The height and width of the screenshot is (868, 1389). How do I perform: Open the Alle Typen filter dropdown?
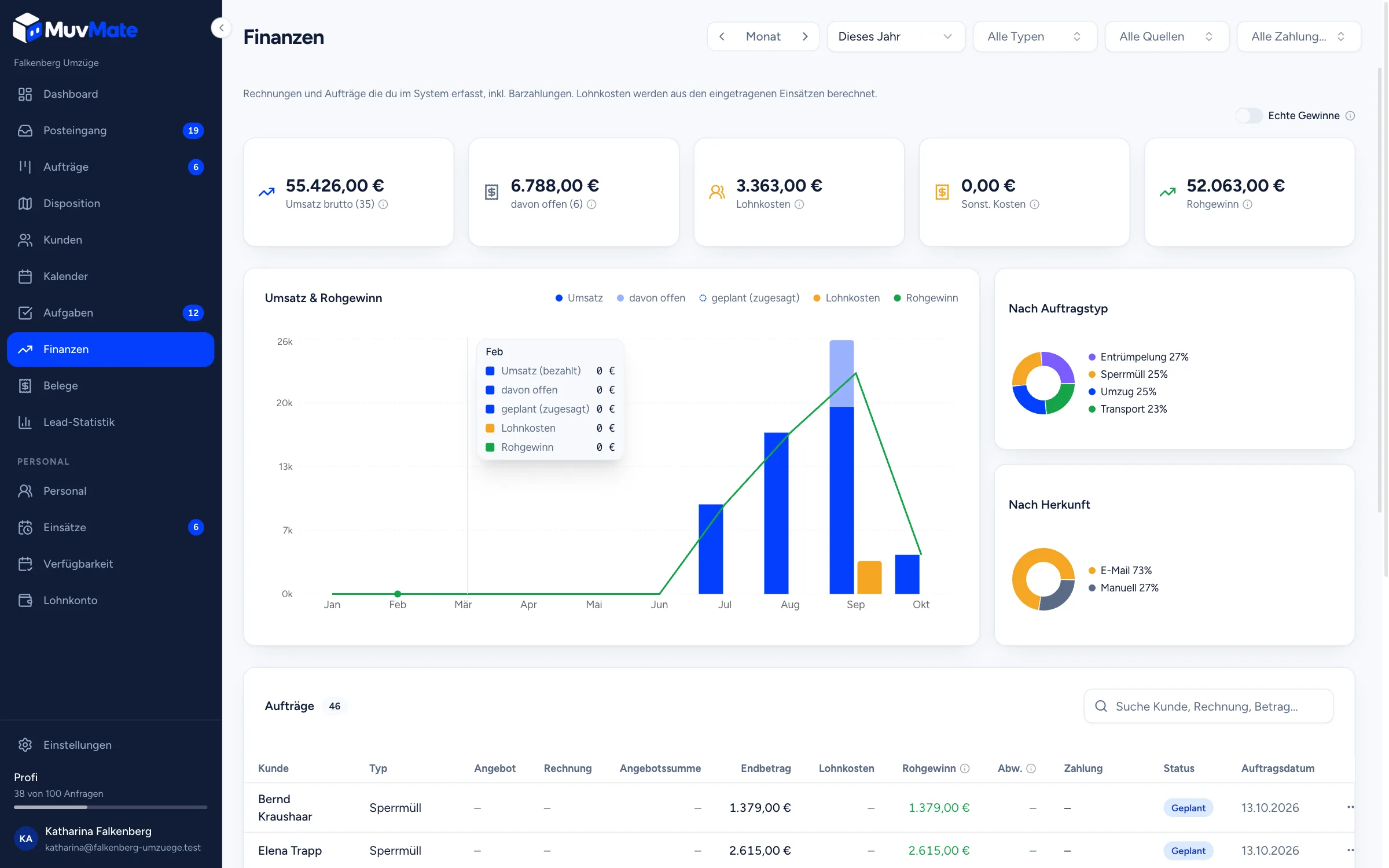click(x=1035, y=36)
